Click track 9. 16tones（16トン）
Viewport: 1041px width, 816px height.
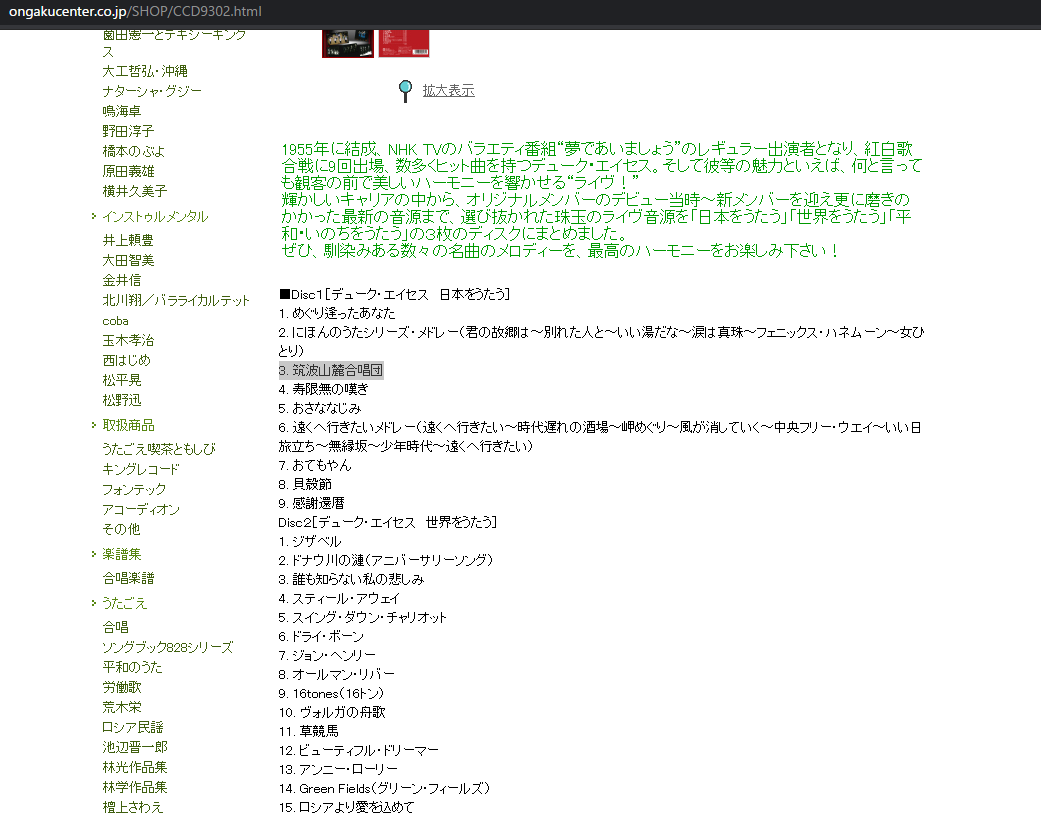click(331, 693)
